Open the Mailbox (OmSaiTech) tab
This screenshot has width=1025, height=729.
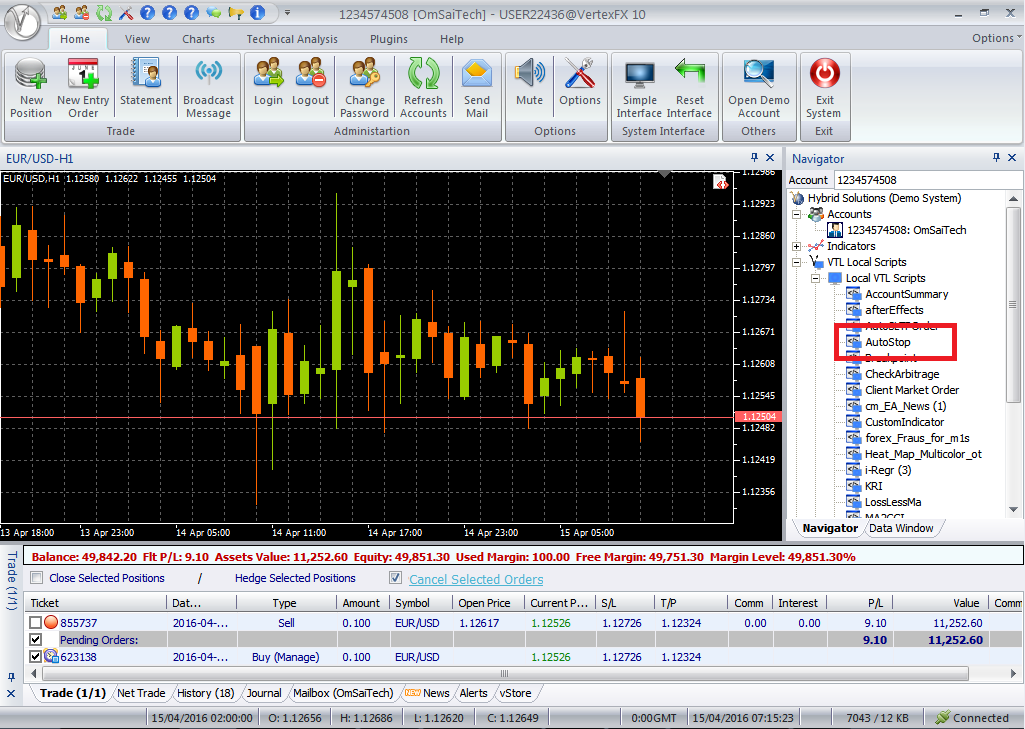click(343, 693)
